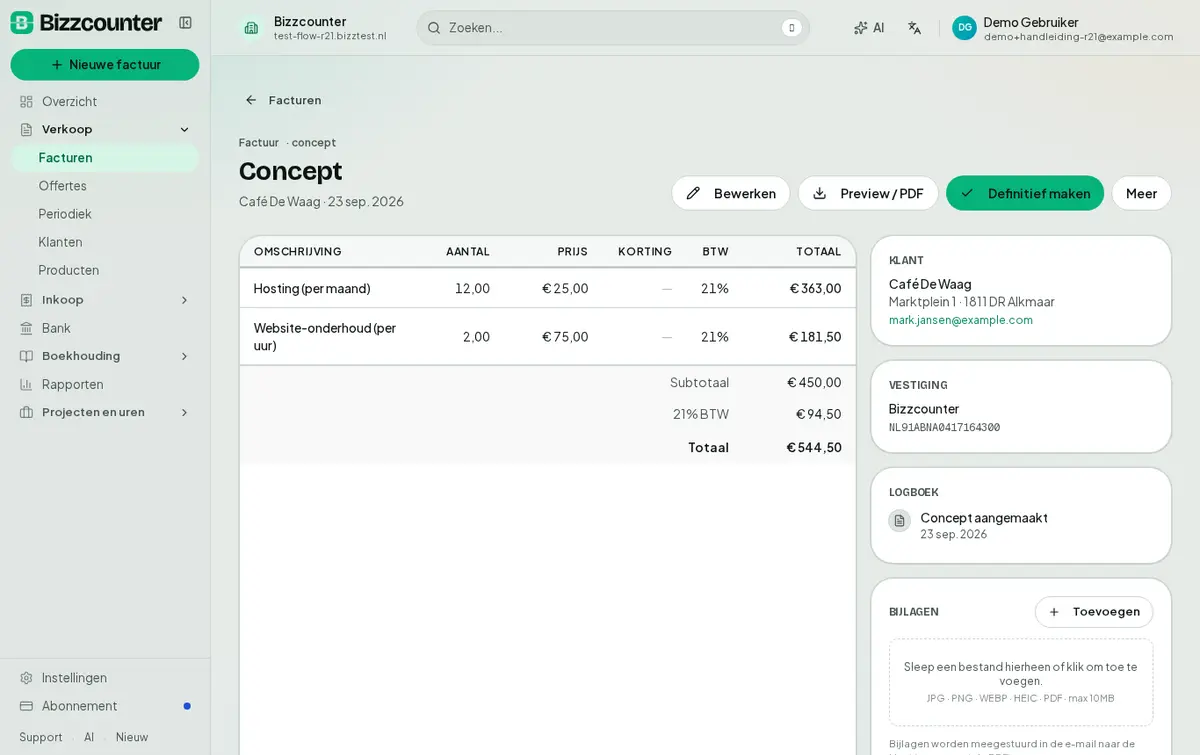Expand the Projecten en uren chevron

click(x=184, y=412)
